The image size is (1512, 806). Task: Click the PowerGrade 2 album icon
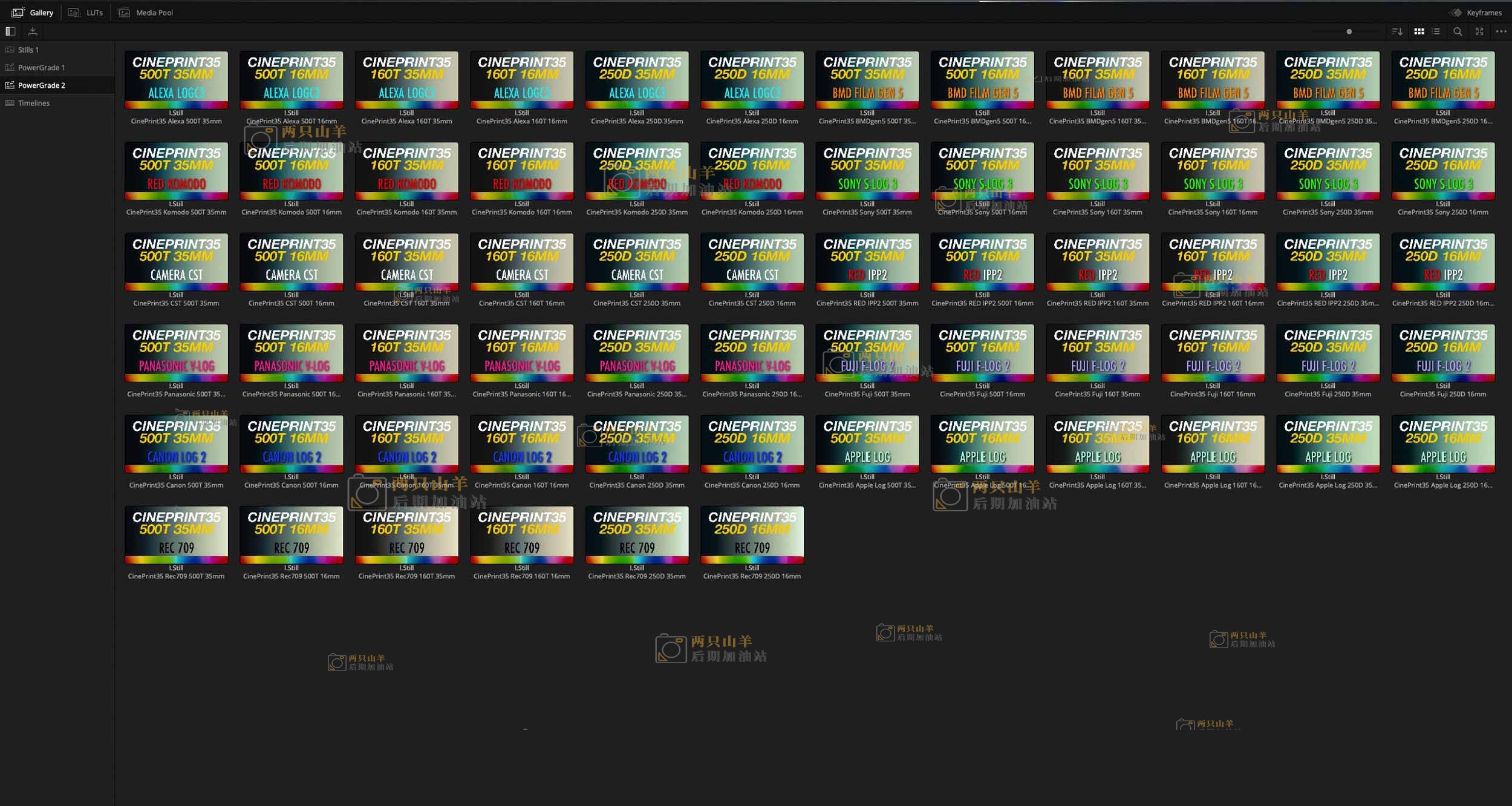pos(10,85)
